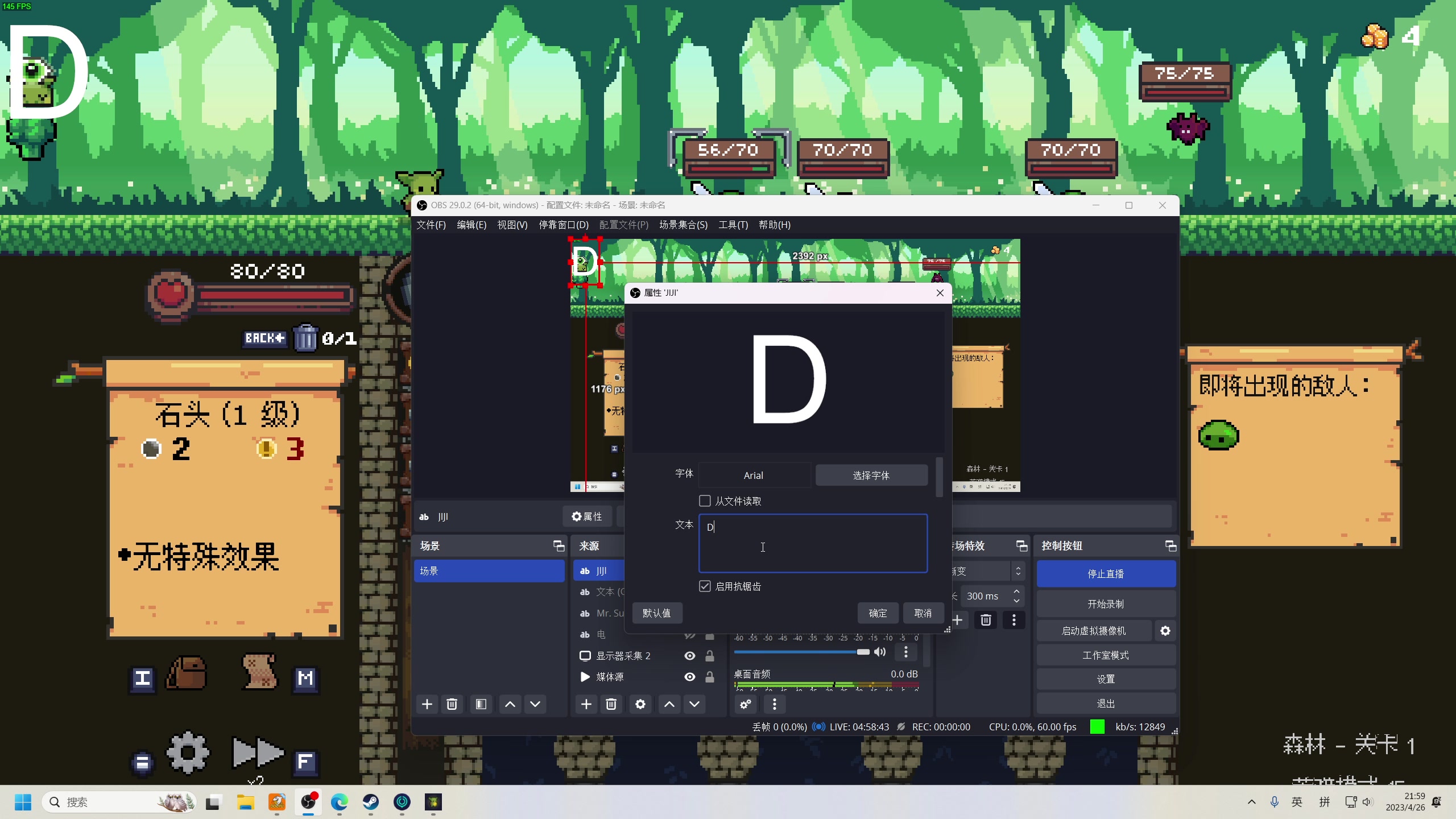Click 取消 in the properties dialog
The height and width of the screenshot is (819, 1456).
pyautogui.click(x=923, y=613)
